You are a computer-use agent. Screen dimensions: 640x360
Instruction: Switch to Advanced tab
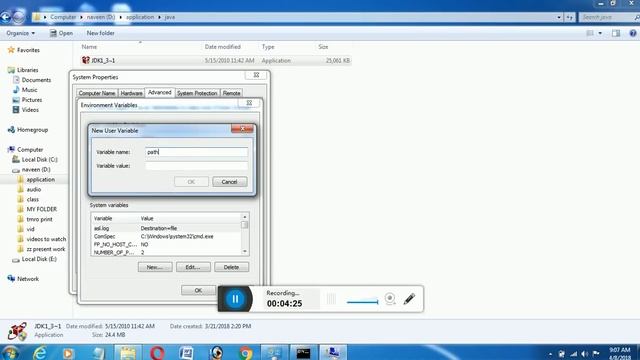[x=160, y=93]
